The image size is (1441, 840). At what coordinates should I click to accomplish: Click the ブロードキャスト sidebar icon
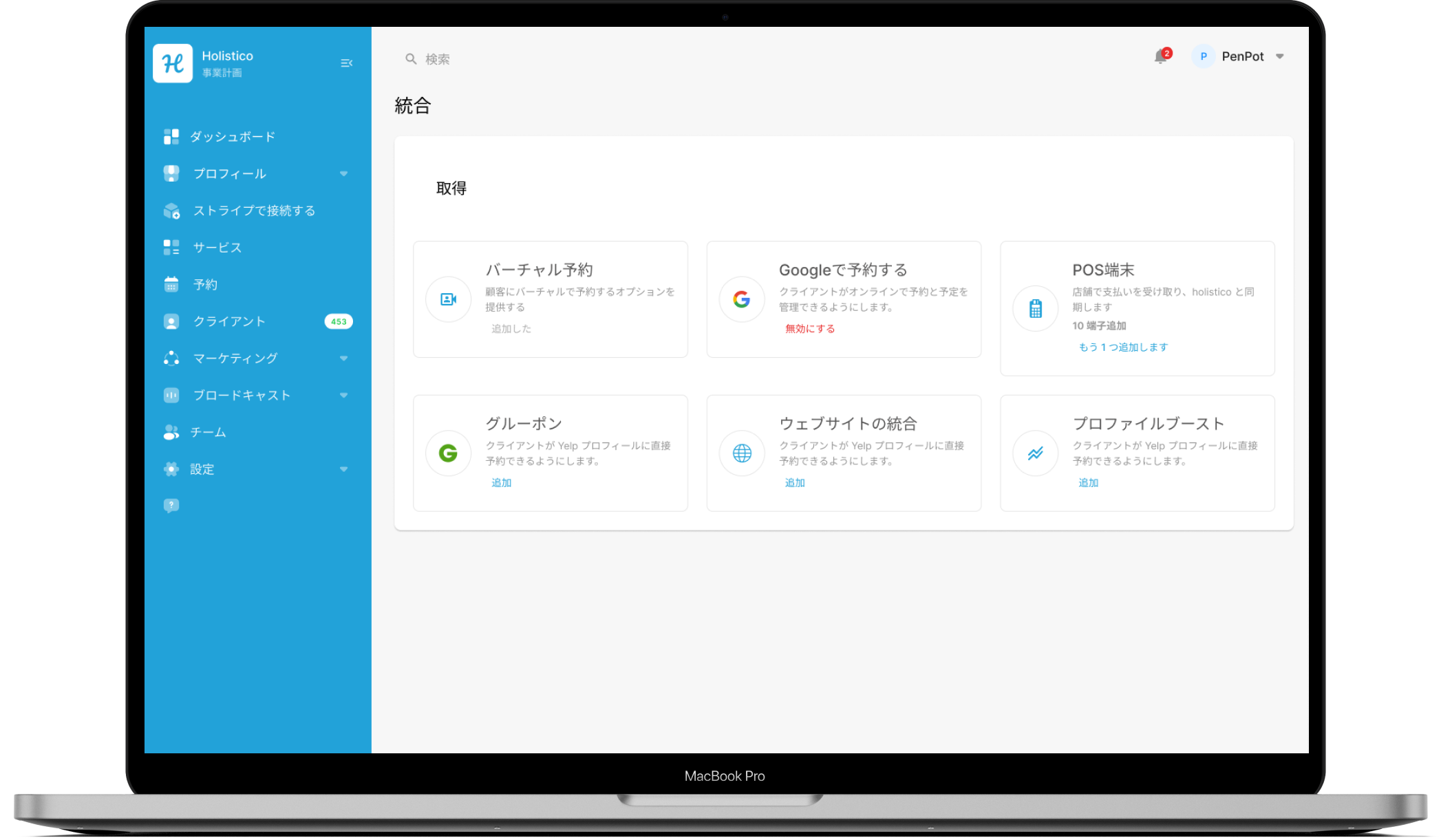[171, 395]
